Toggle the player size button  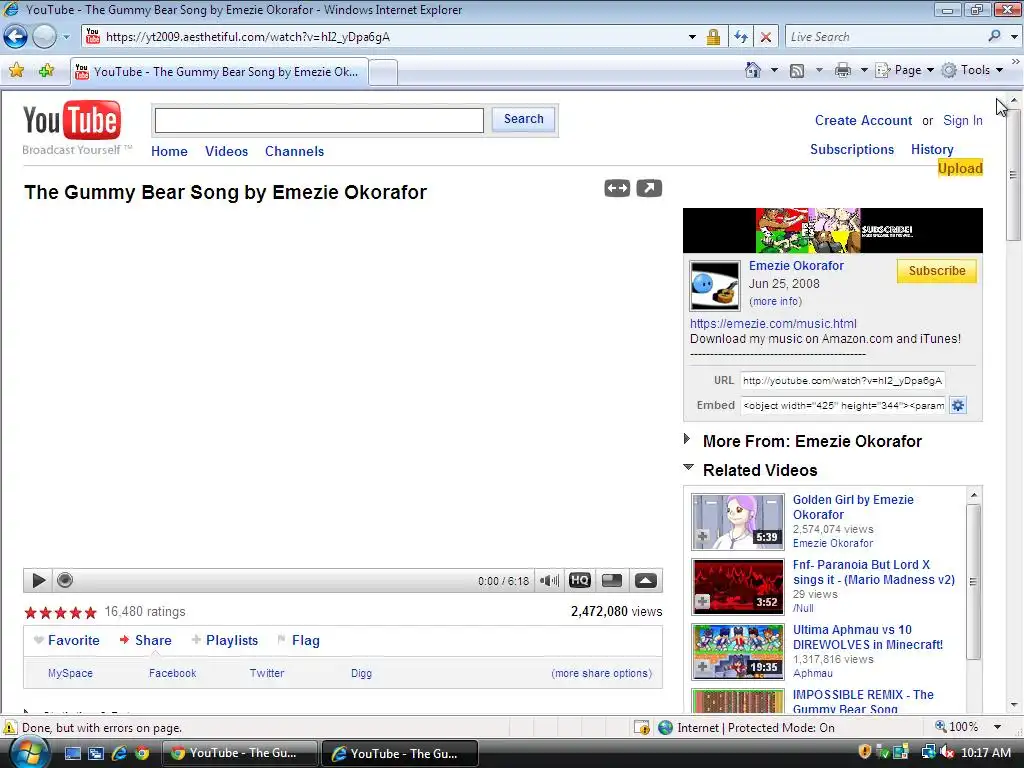[x=612, y=581]
